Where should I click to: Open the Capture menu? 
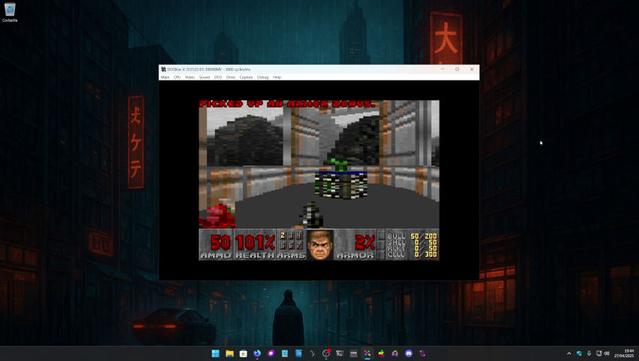246,77
